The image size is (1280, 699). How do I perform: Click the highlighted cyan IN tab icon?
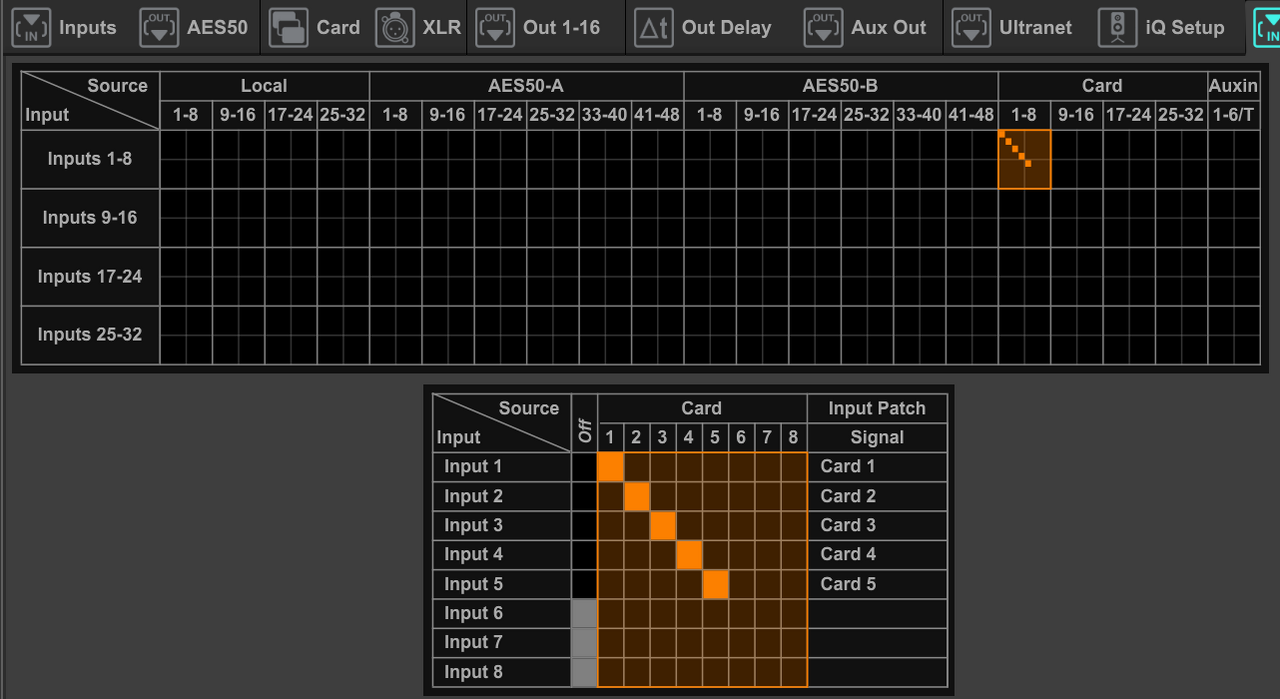point(1268,28)
